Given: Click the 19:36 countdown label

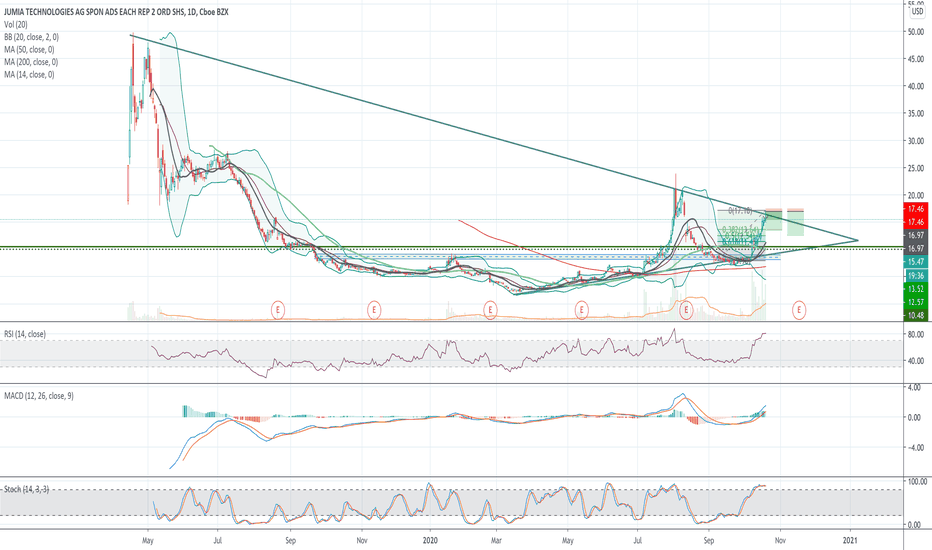Looking at the screenshot, I should (916, 275).
